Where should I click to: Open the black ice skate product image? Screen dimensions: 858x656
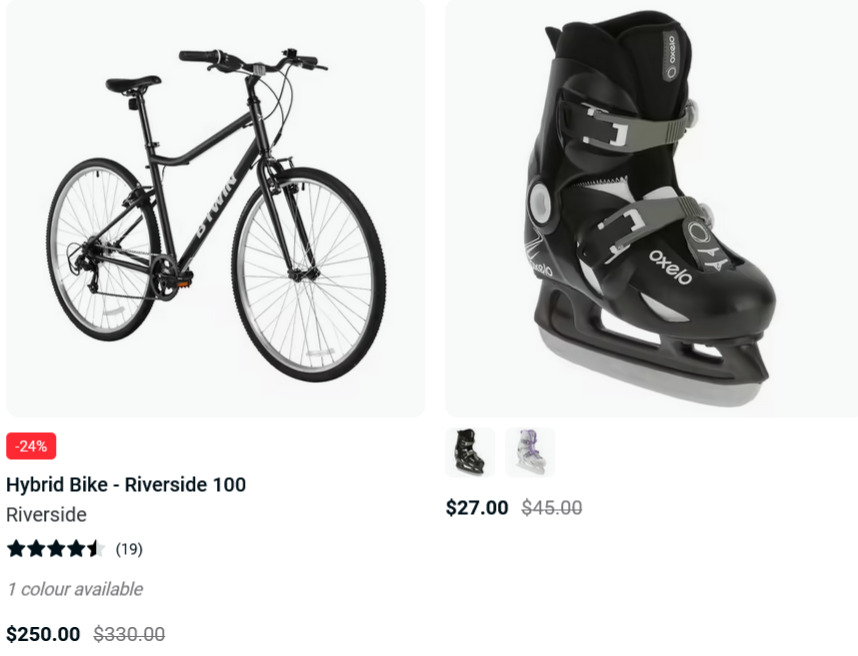tap(651, 208)
